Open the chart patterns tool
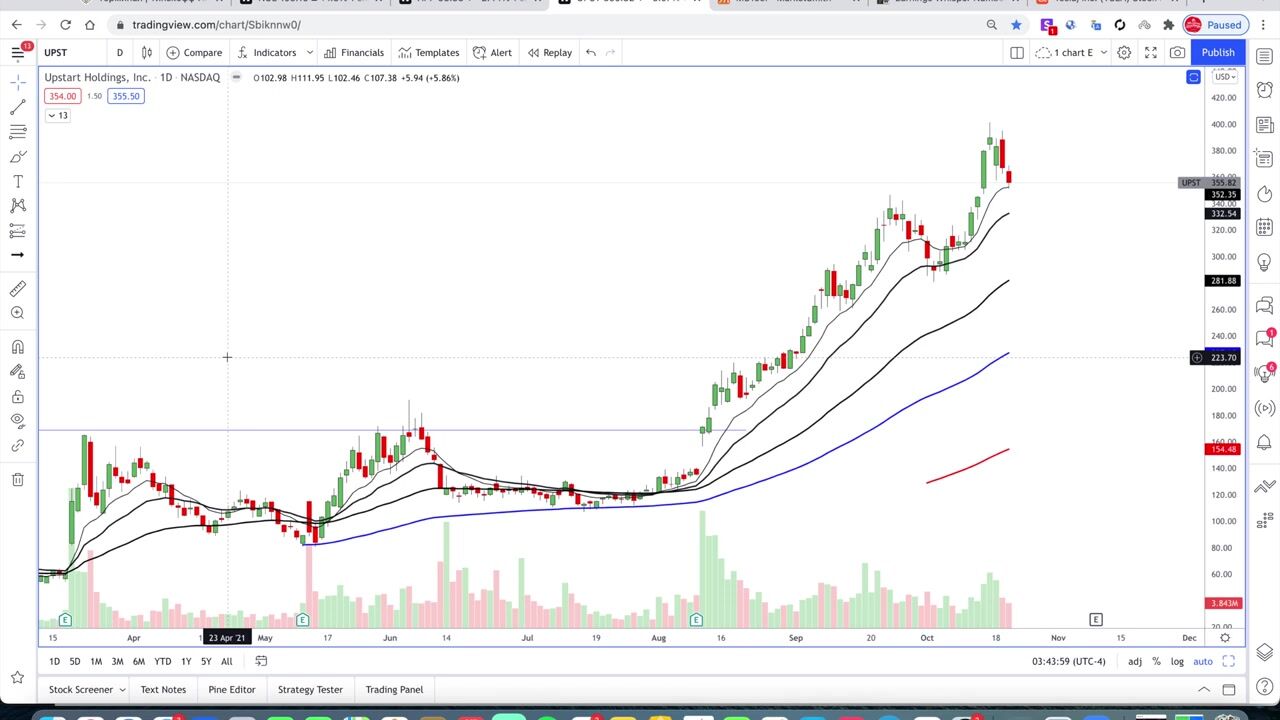The width and height of the screenshot is (1280, 720). [x=18, y=205]
